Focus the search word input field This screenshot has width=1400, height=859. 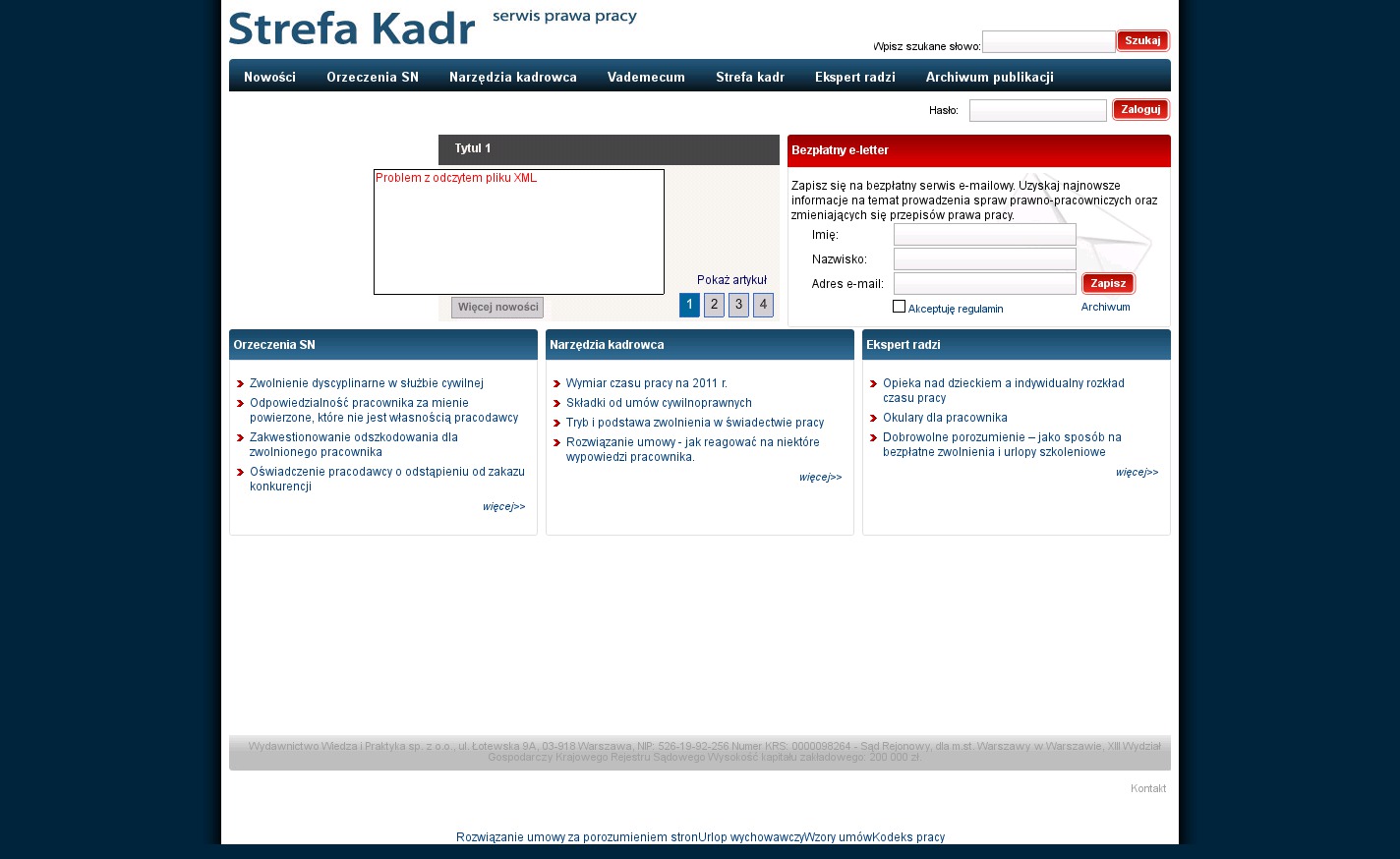pos(1048,41)
